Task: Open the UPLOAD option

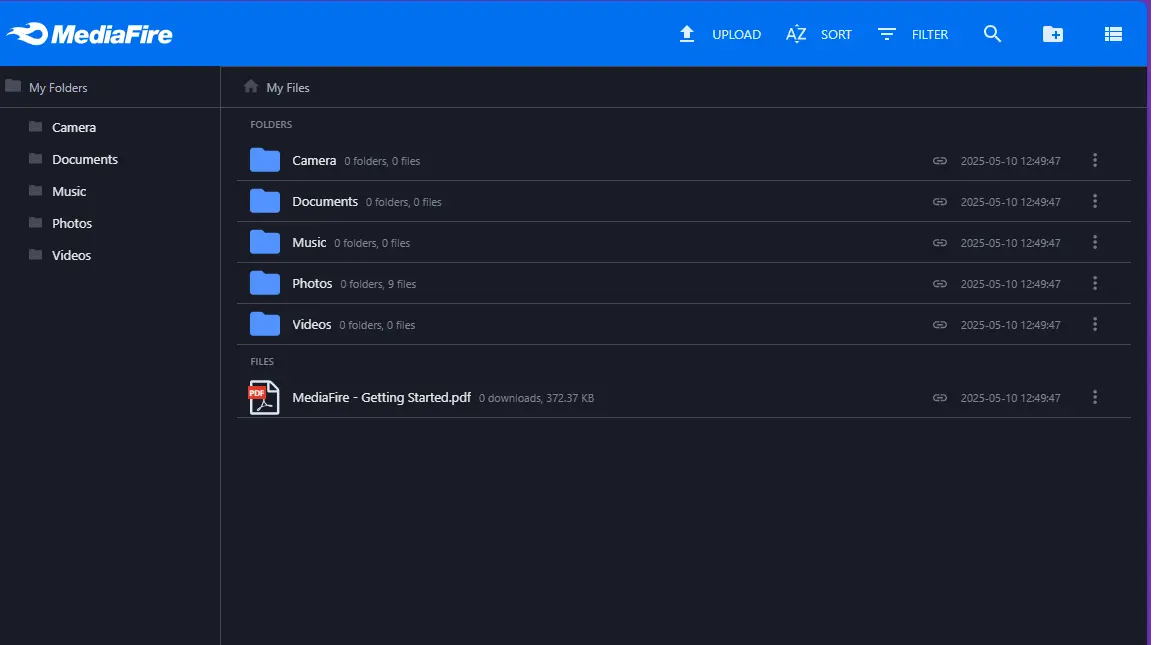Action: tap(736, 35)
